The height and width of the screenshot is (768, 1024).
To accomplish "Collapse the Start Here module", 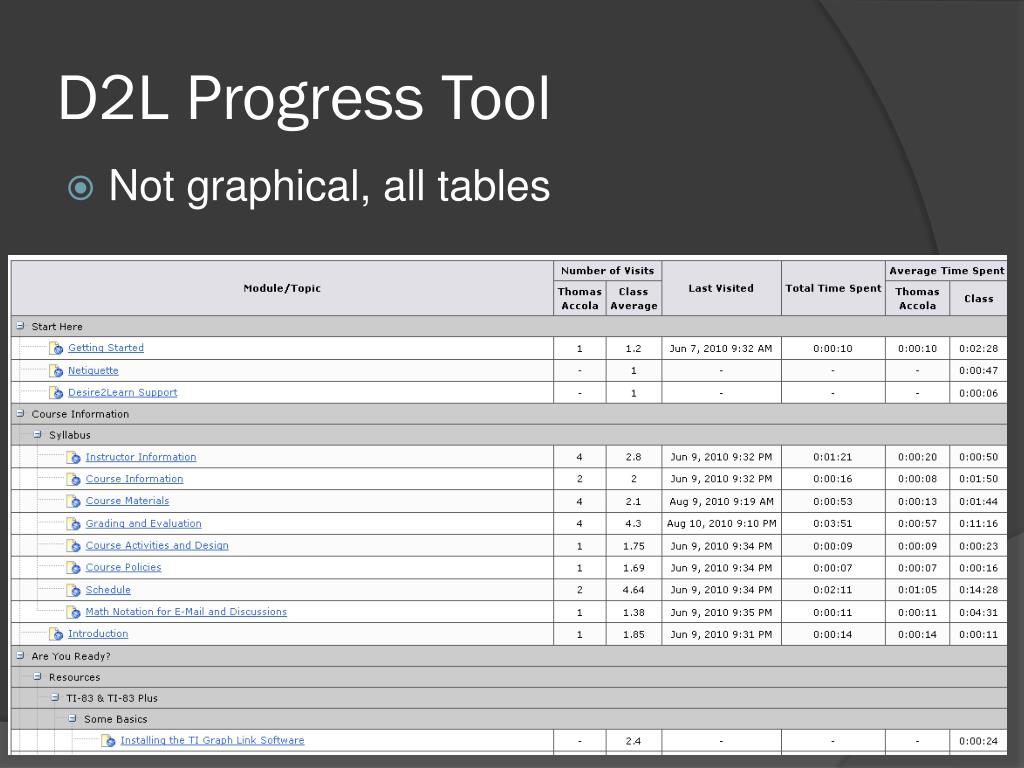I will coord(20,325).
